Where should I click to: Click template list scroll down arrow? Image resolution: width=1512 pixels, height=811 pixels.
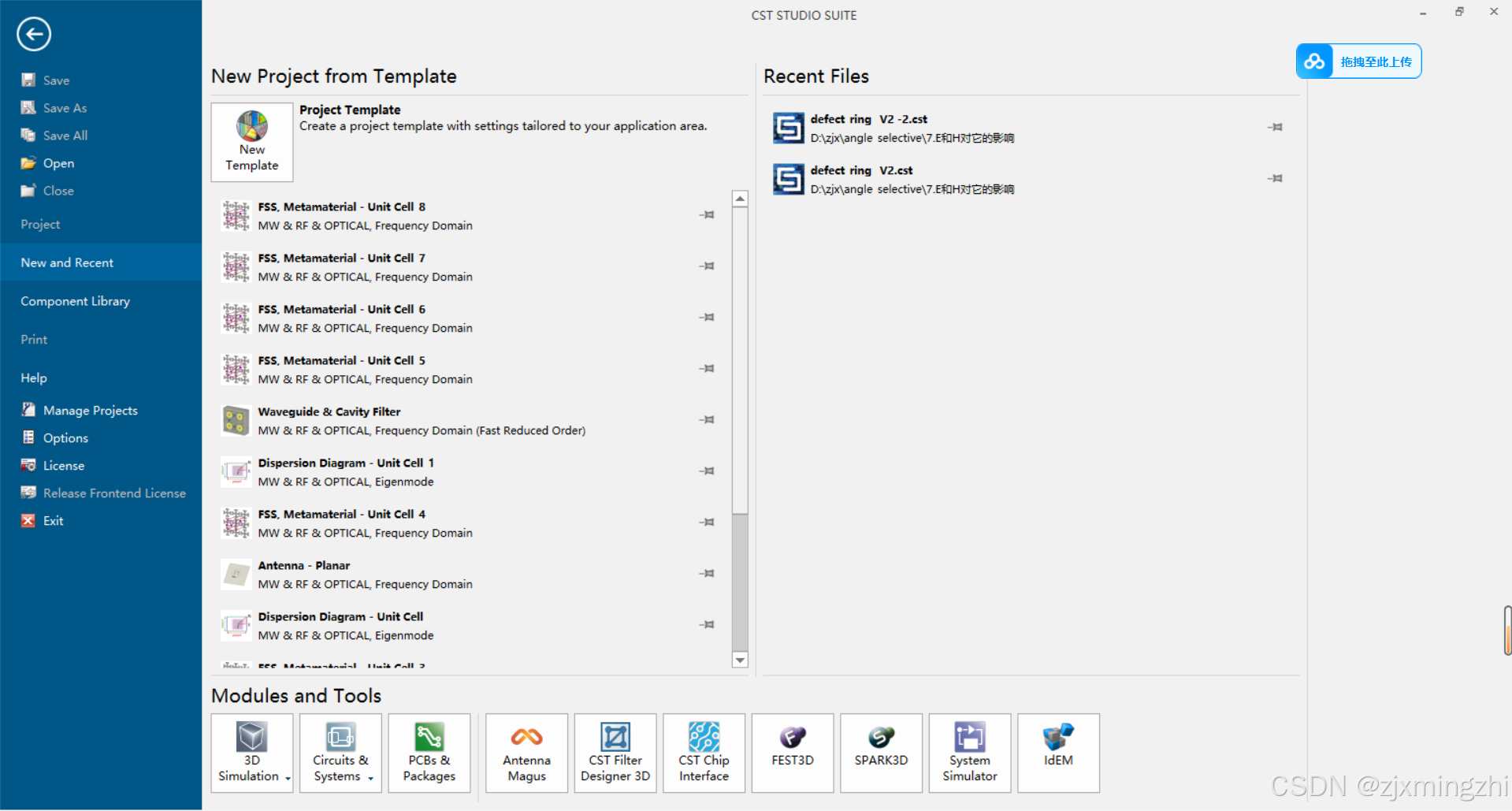[740, 660]
